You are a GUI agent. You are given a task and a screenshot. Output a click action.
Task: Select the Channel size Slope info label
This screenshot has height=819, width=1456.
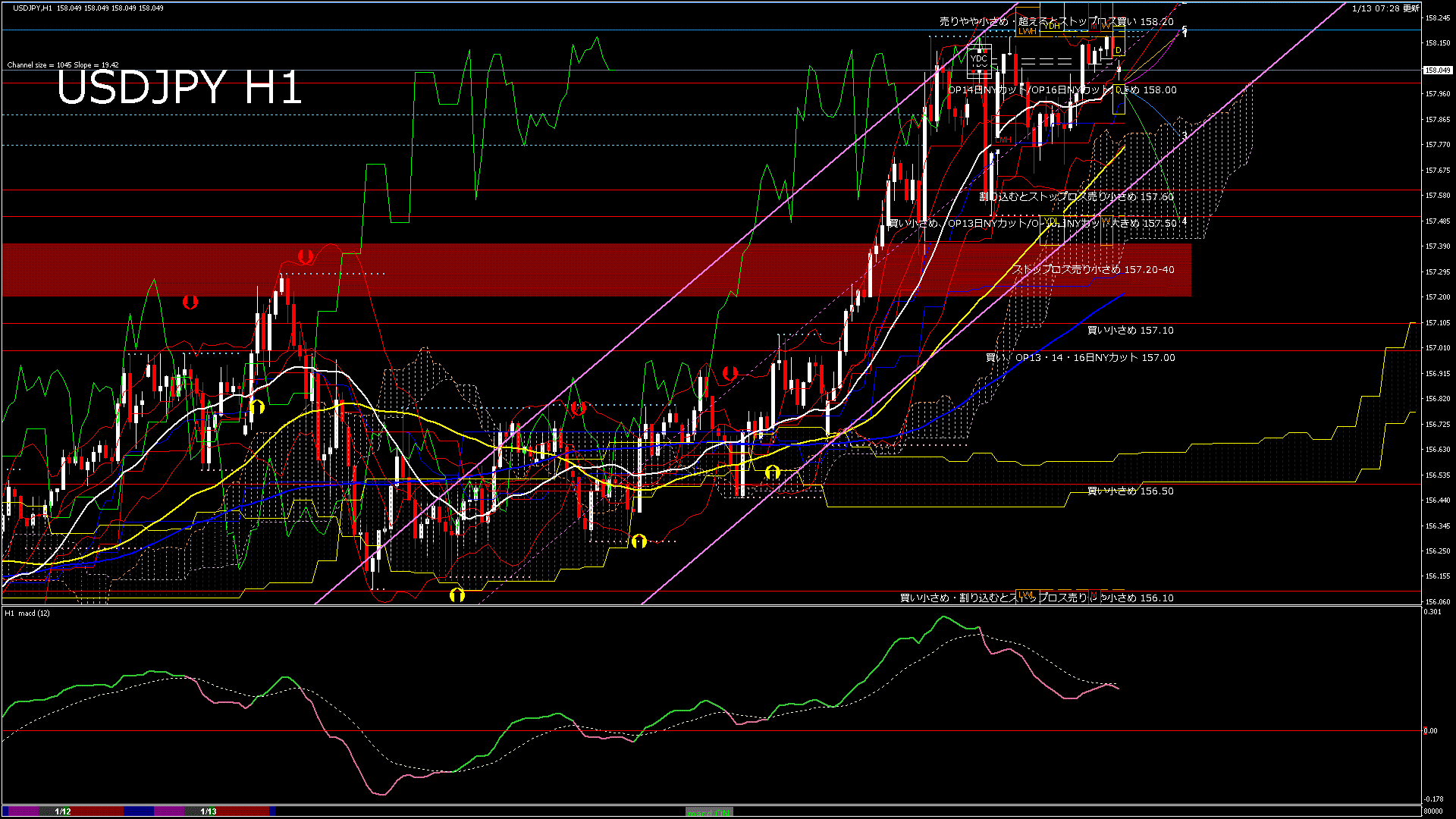coord(63,65)
